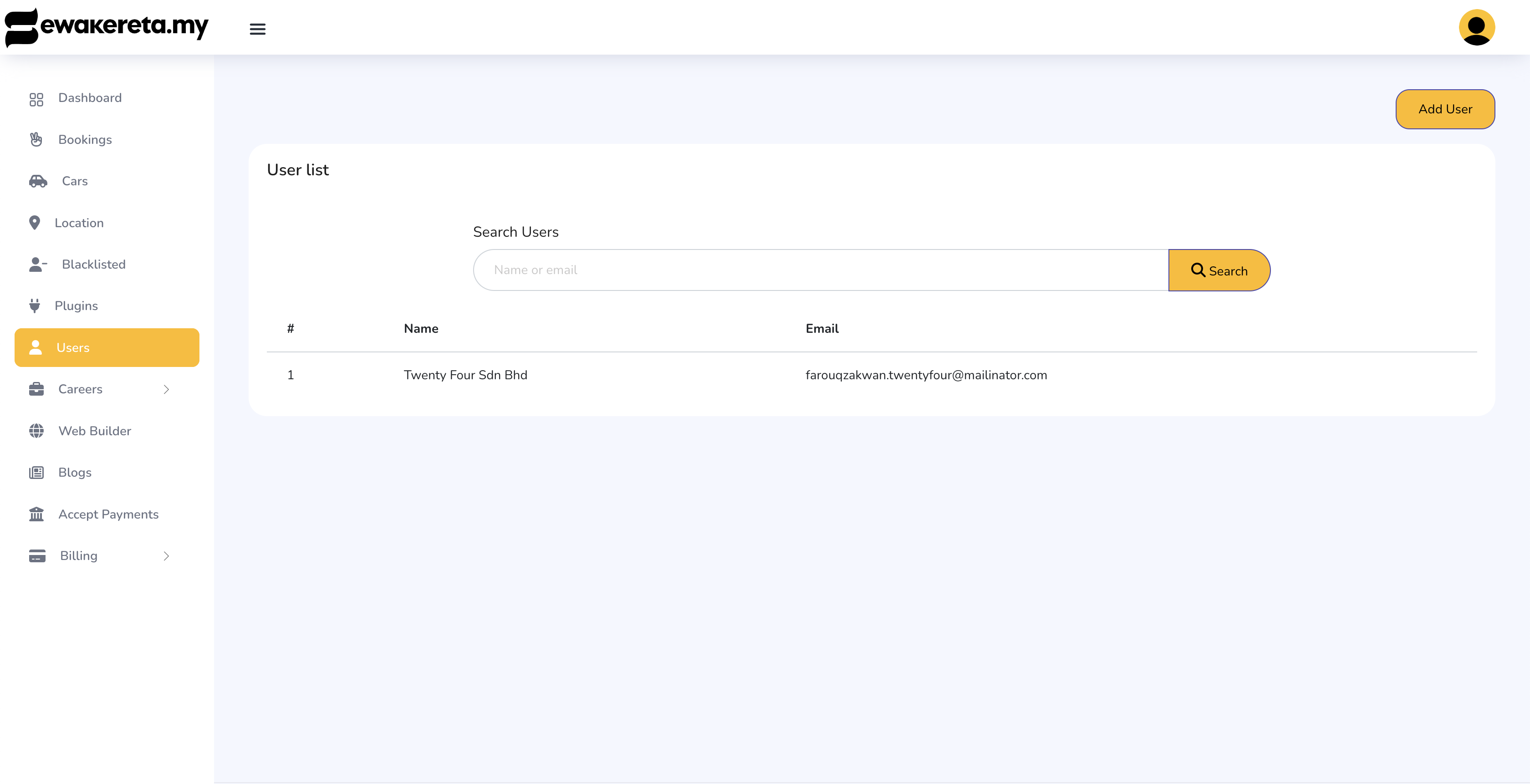
Task: Expand the Billing submenu chevron
Action: click(x=166, y=555)
